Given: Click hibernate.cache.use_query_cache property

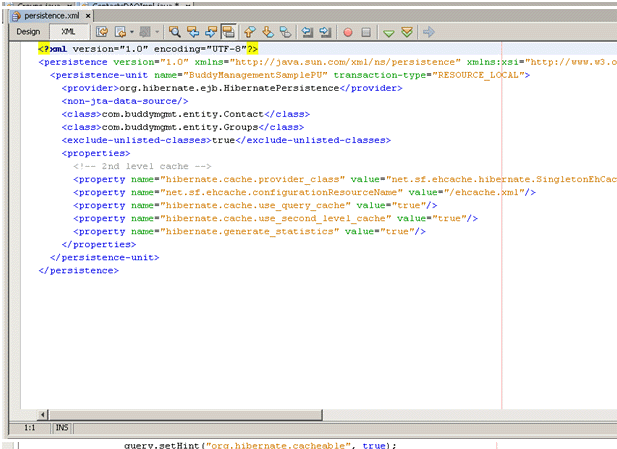Looking at the screenshot, I should pos(255,205).
